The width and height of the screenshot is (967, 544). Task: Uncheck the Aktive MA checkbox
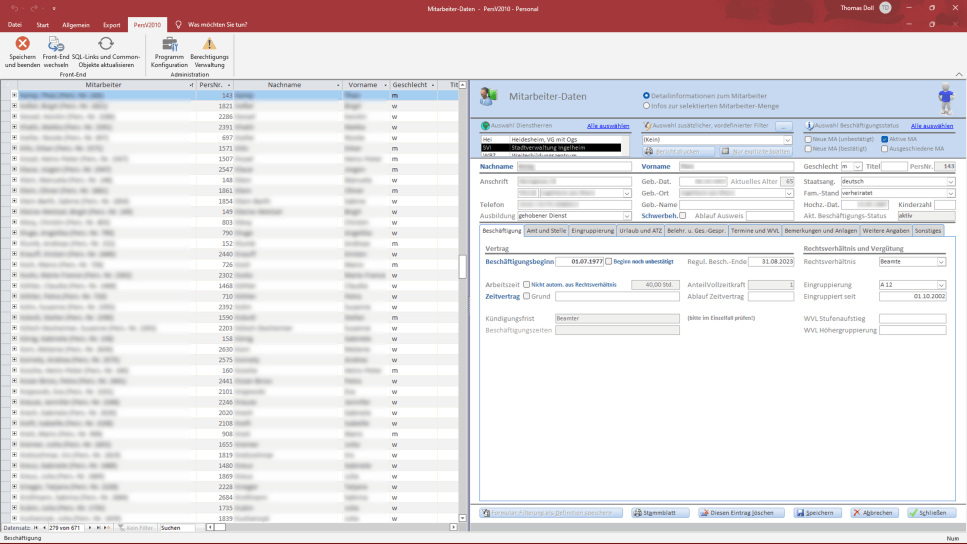[x=884, y=139]
